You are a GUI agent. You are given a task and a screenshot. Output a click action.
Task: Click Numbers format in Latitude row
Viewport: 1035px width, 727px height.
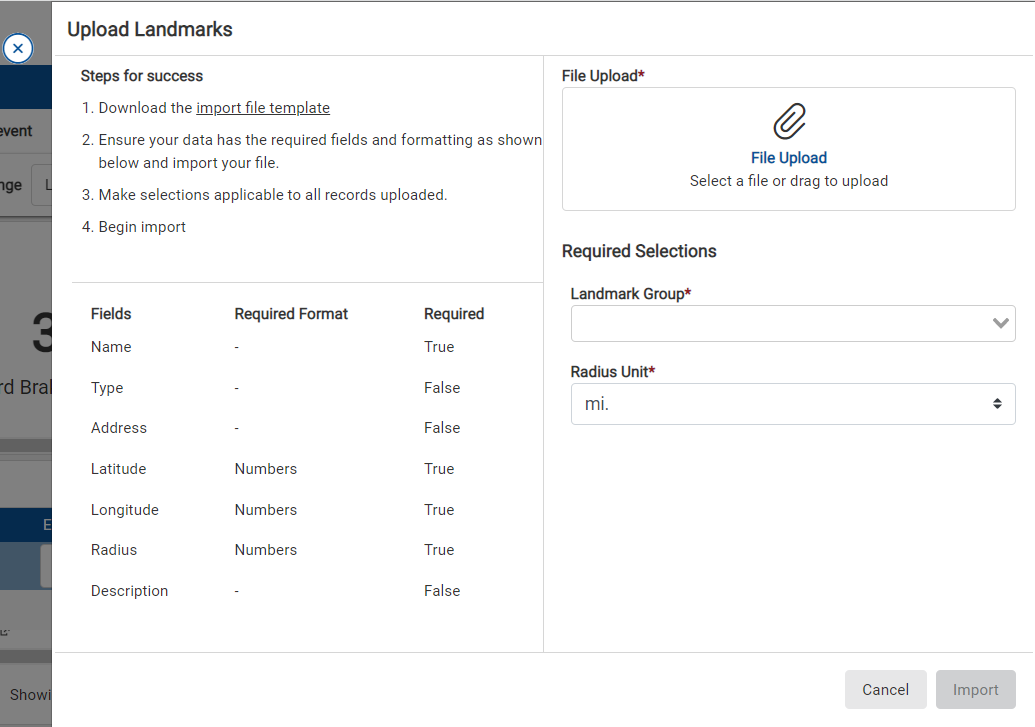pos(266,469)
